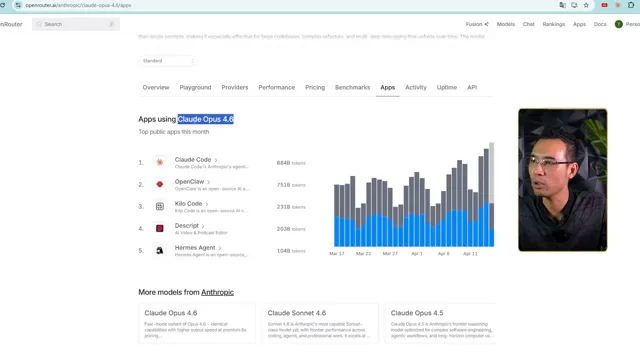Click the presenter webcam video overlay
This screenshot has height=360, width=640.
[x=562, y=180]
